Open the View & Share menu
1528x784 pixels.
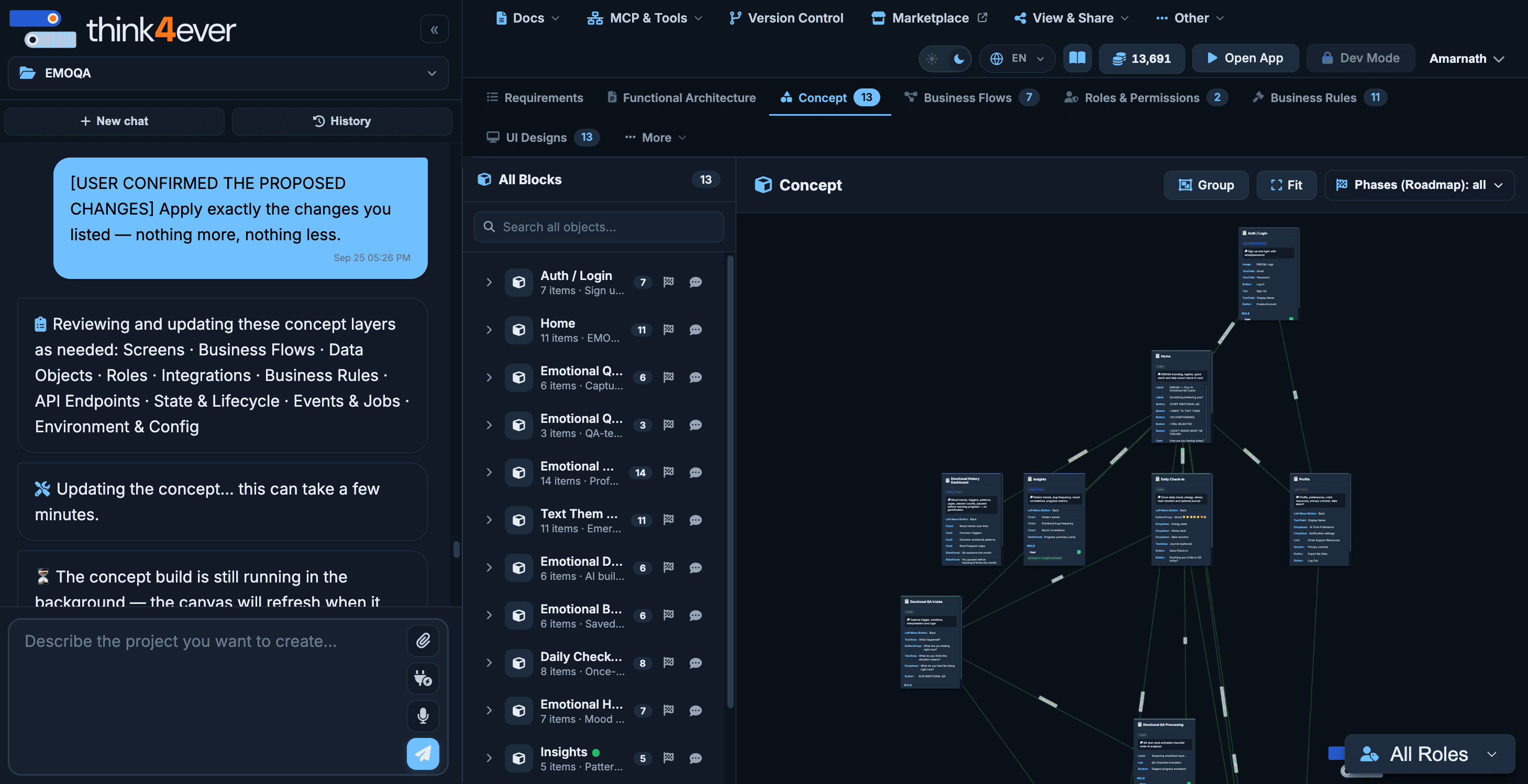coord(1071,18)
